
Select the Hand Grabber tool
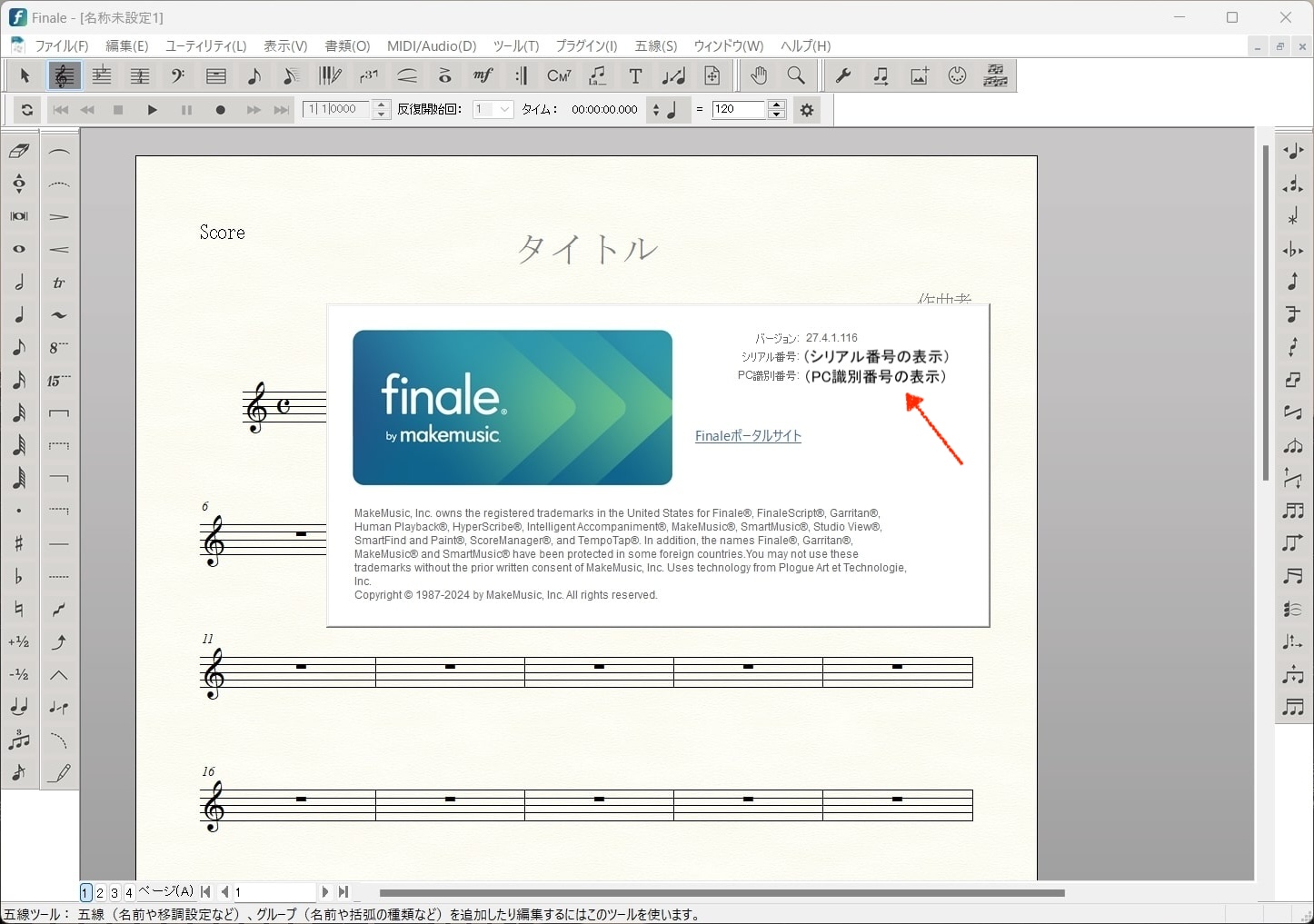pos(759,76)
